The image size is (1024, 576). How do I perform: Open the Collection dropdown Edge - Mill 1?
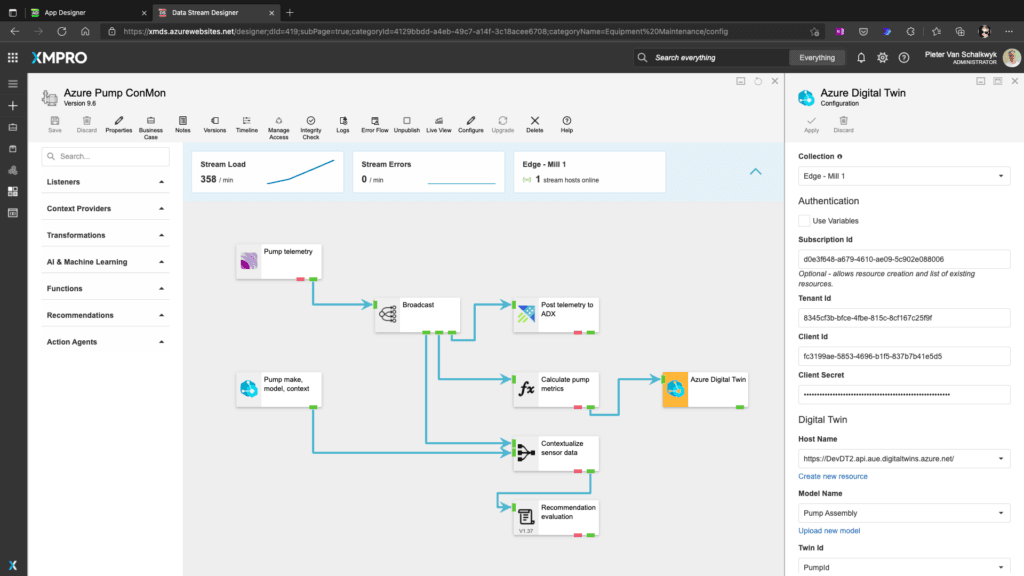point(904,176)
